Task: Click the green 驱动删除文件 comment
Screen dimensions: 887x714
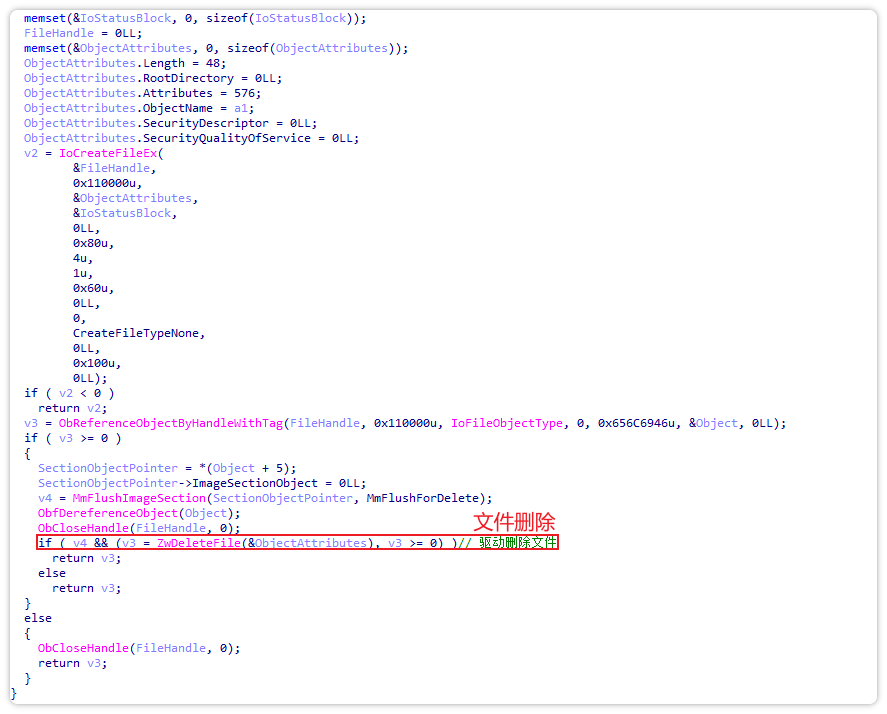Action: click(518, 543)
